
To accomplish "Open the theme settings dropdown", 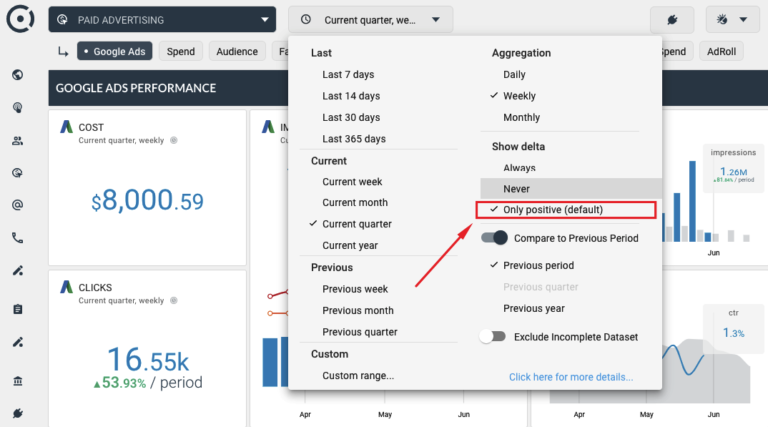I will pos(732,20).
